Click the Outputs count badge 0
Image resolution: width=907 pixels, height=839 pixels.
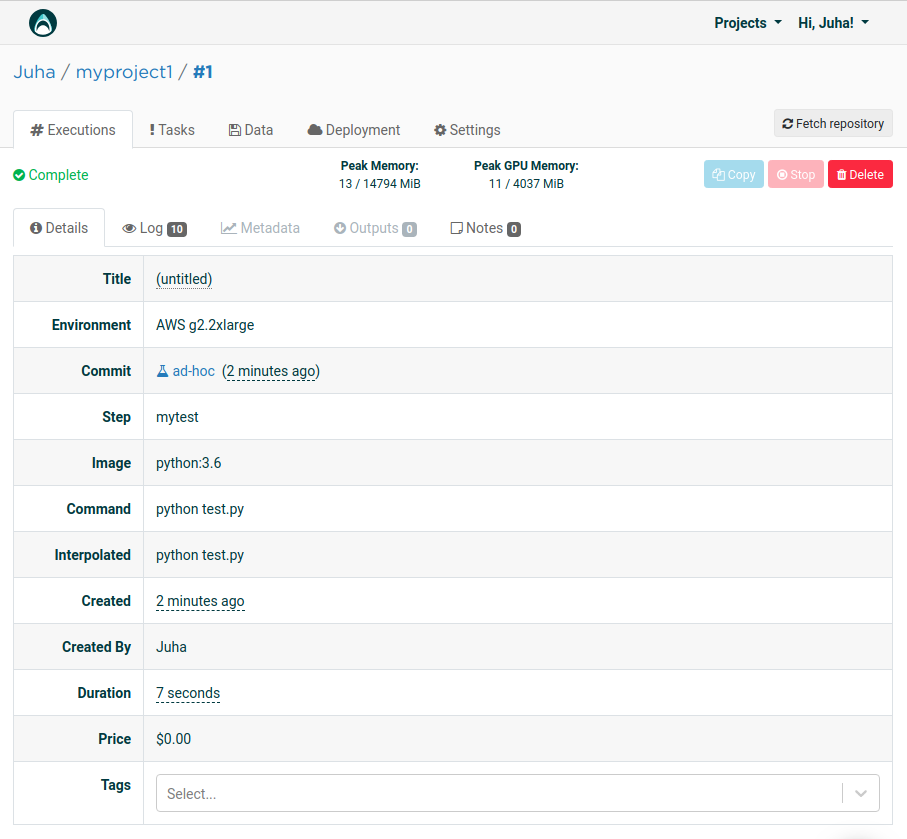click(410, 229)
